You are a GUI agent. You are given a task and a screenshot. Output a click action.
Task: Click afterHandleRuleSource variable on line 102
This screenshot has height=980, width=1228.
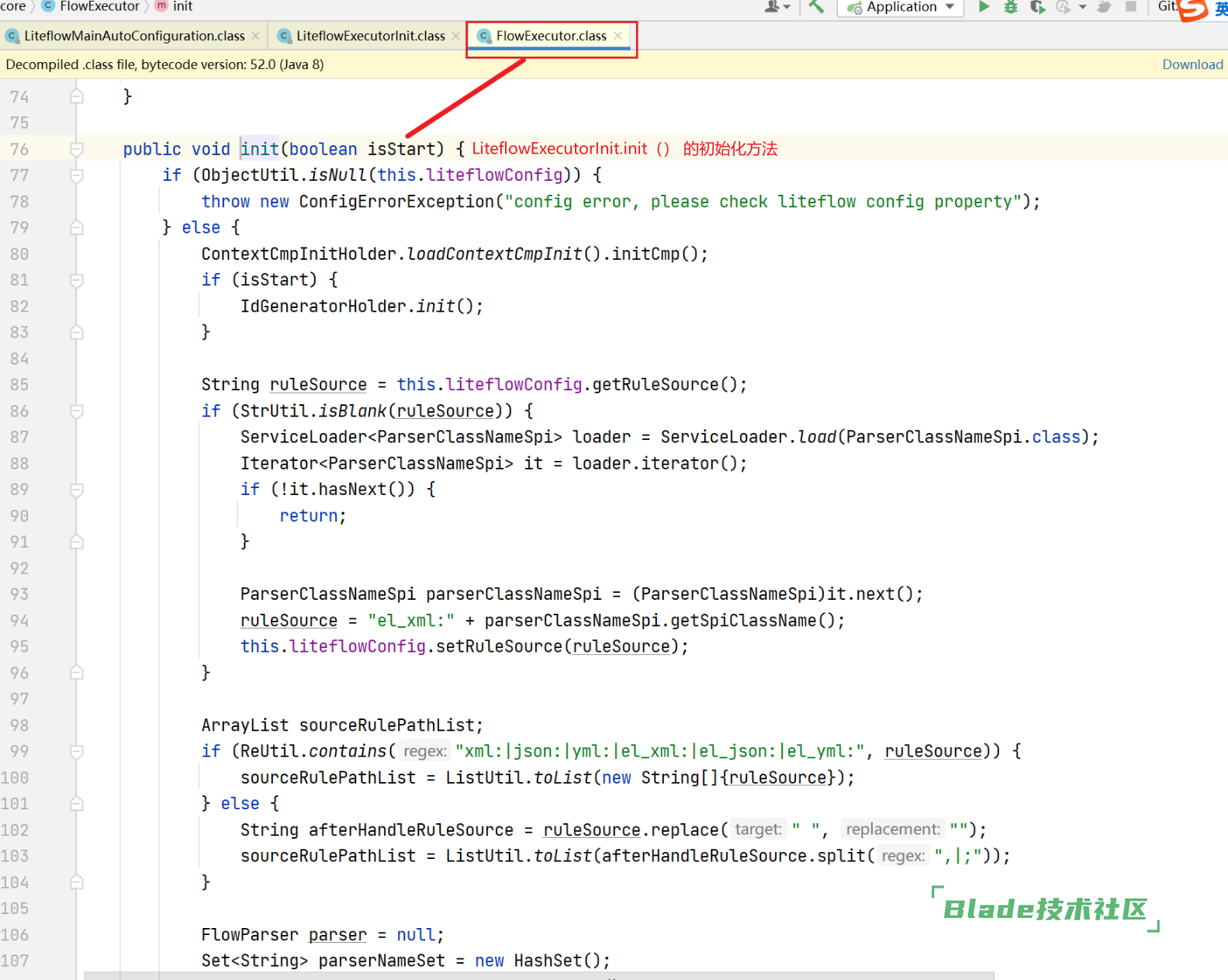point(410,830)
